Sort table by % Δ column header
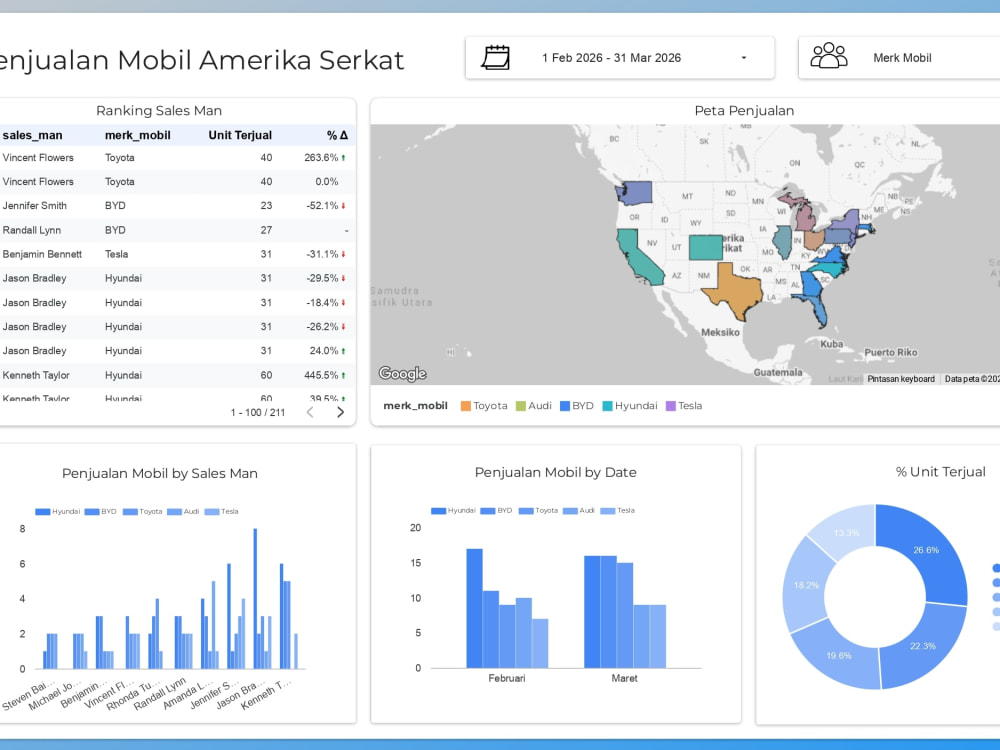Image resolution: width=1000 pixels, height=750 pixels. [337, 135]
